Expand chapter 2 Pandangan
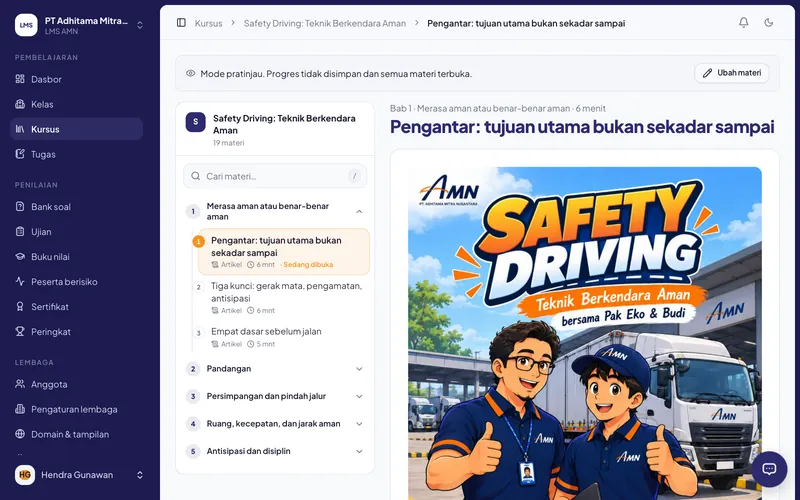 tap(276, 369)
